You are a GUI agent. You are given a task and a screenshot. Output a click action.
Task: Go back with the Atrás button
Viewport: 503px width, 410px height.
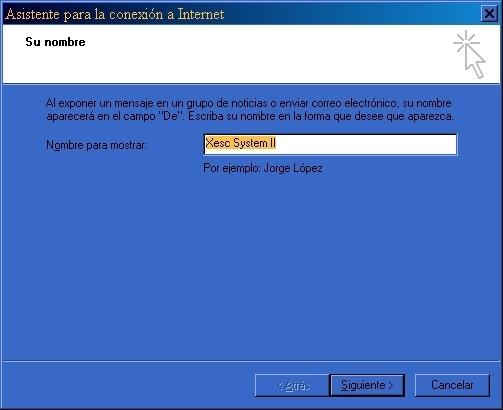tap(292, 385)
